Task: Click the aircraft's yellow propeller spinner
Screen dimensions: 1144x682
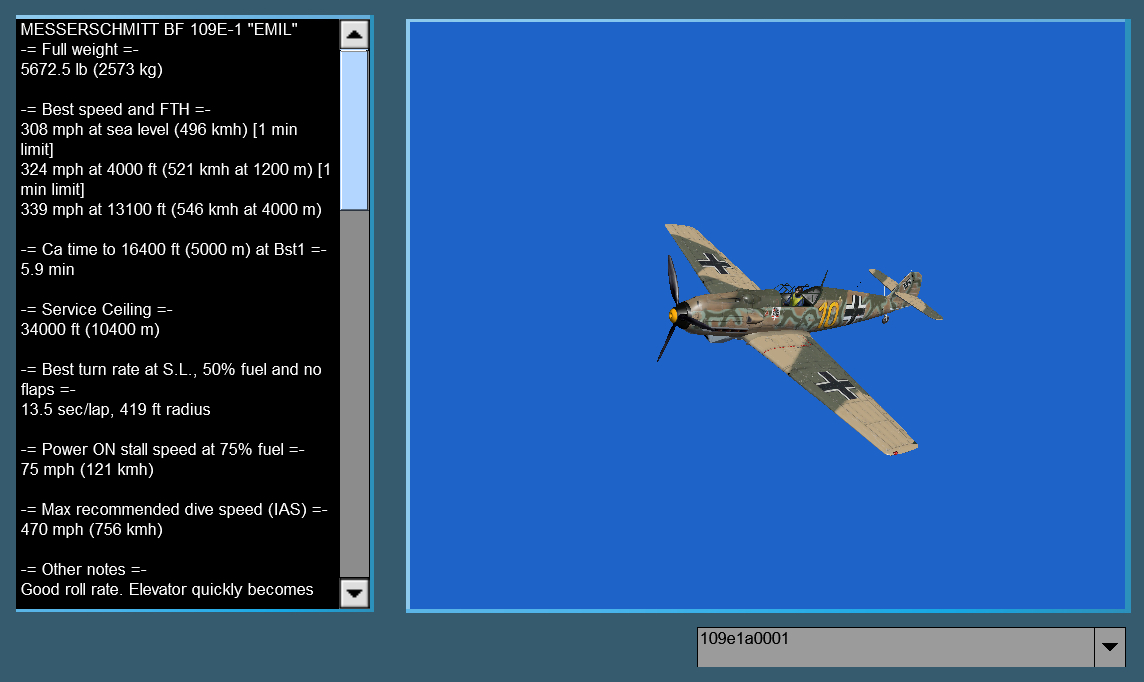Action: click(675, 316)
